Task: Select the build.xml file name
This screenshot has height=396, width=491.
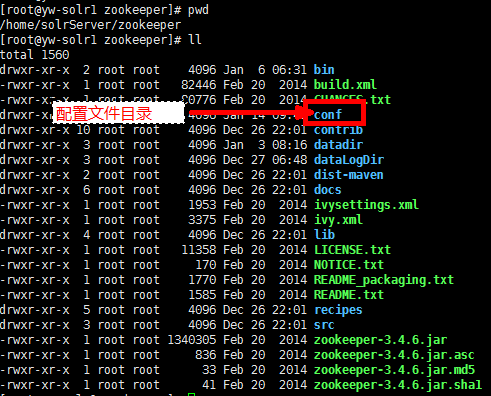Action: pyautogui.click(x=345, y=85)
